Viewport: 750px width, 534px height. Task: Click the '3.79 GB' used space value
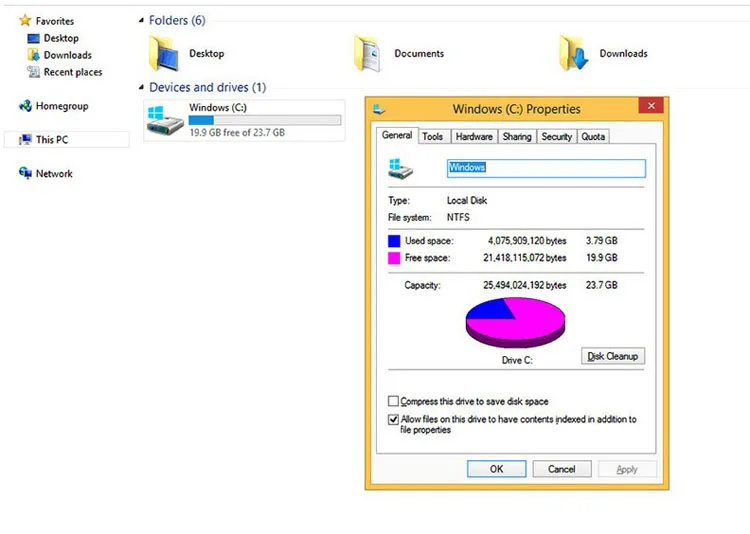pyautogui.click(x=602, y=241)
